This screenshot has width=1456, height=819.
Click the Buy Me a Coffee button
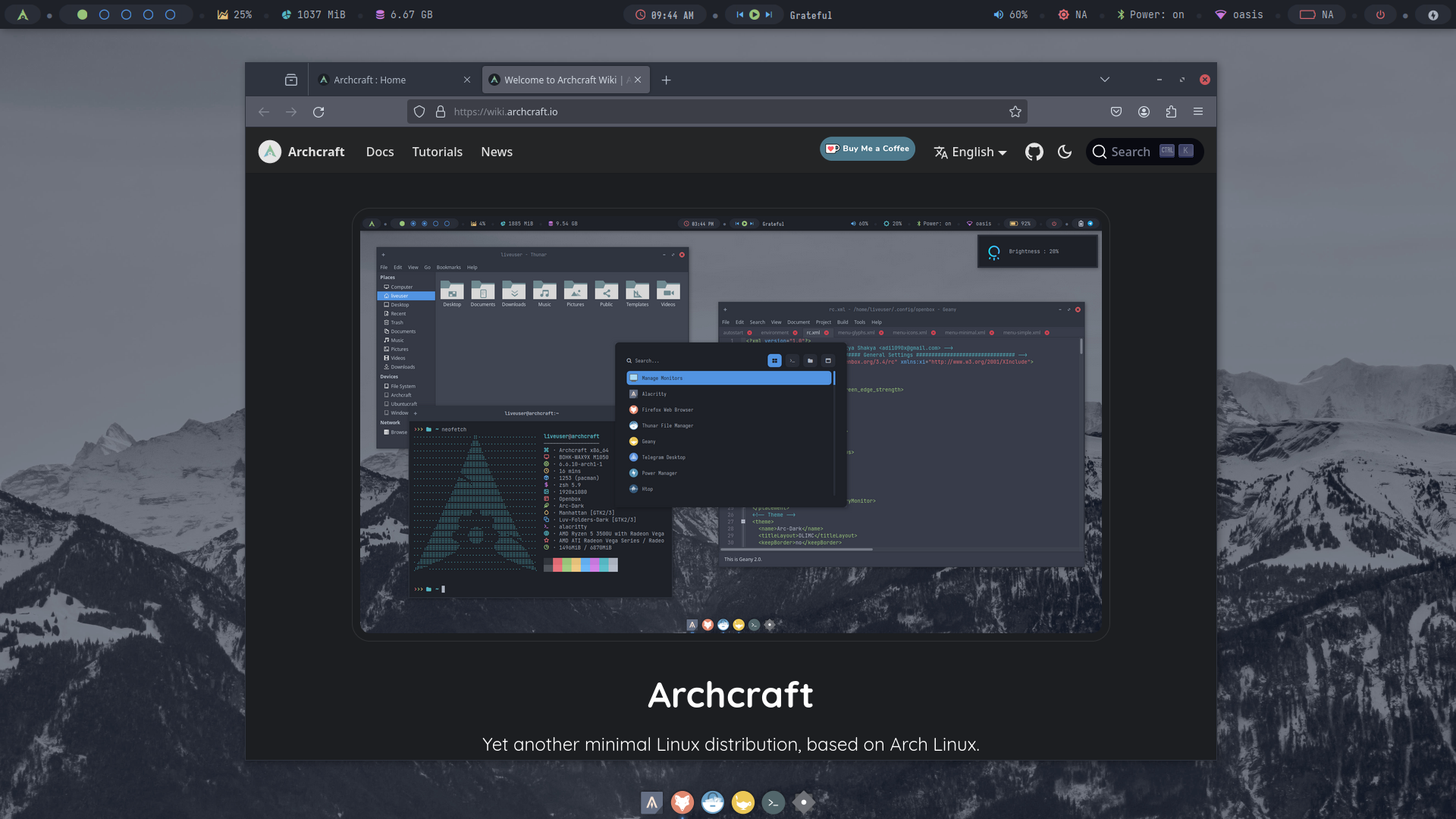click(x=868, y=149)
